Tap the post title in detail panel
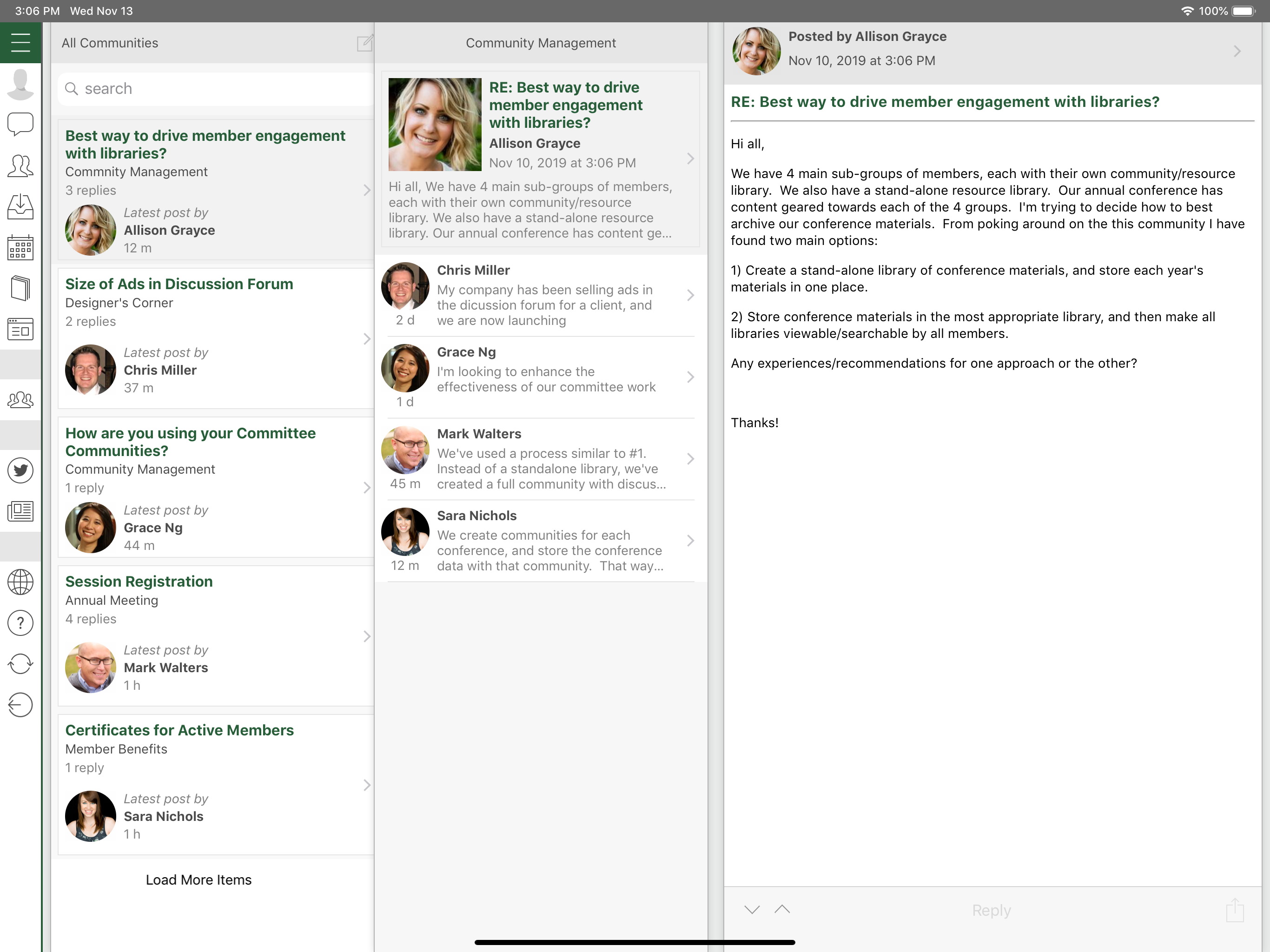Screen dimensions: 1270x952 (x=945, y=102)
